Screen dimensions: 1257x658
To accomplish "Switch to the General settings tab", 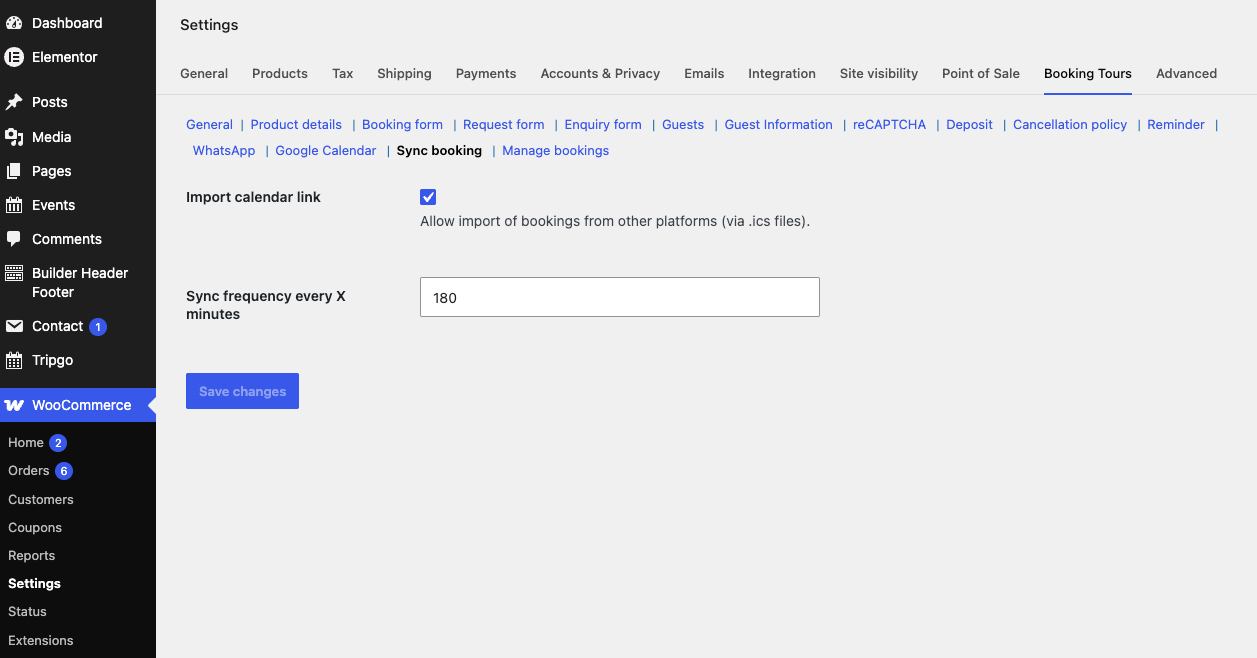I will tap(204, 73).
